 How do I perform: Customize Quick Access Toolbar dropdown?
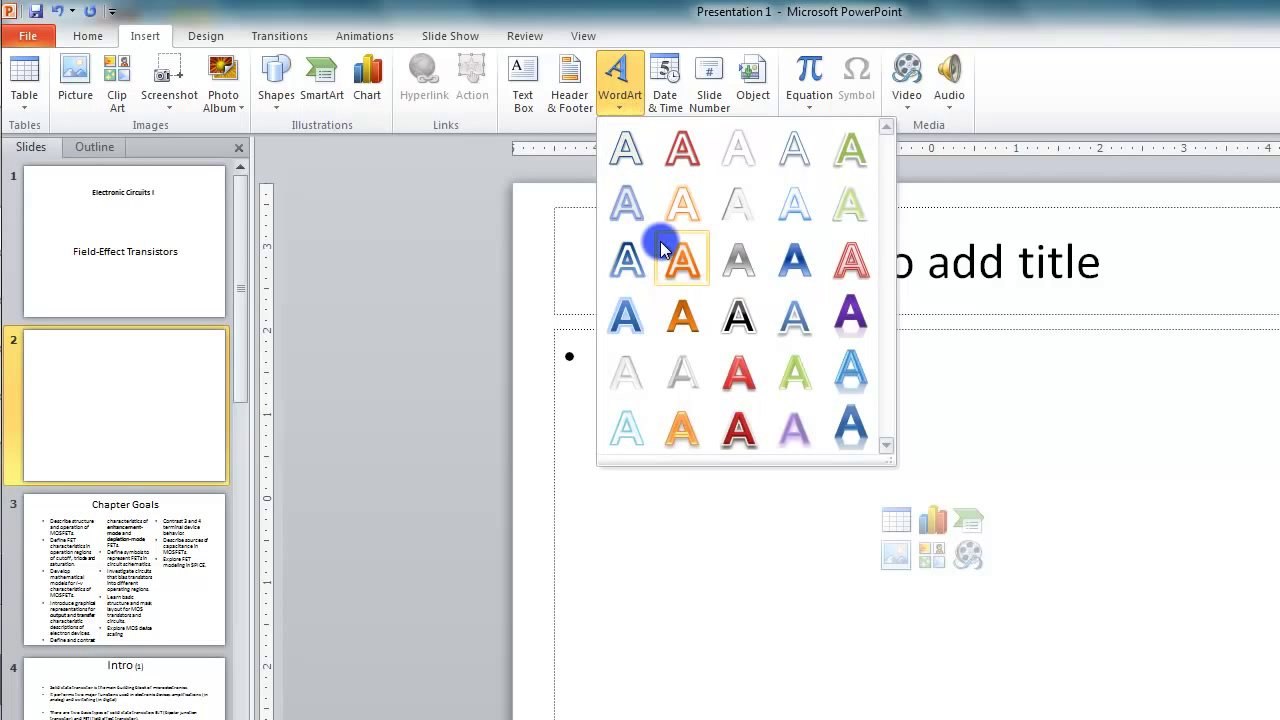pos(112,12)
